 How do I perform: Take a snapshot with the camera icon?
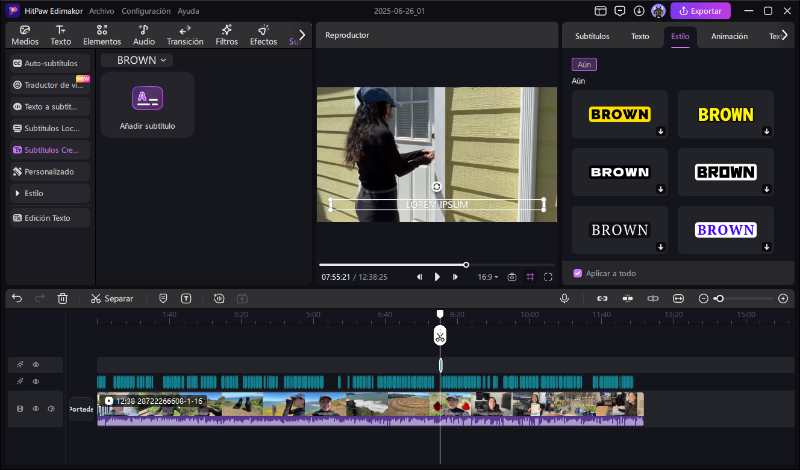[x=512, y=277]
